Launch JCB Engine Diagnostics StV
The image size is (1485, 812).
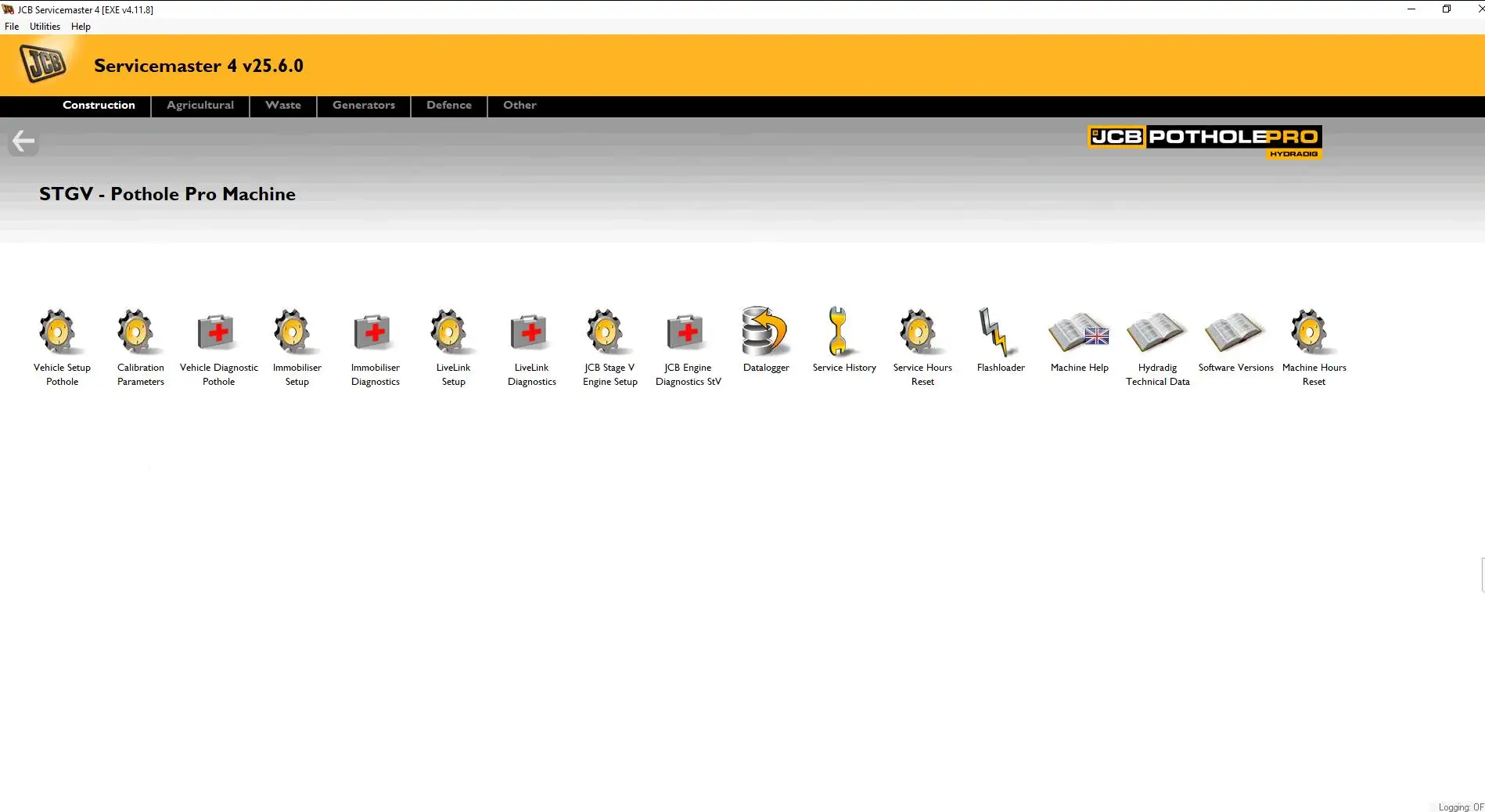[x=688, y=347]
